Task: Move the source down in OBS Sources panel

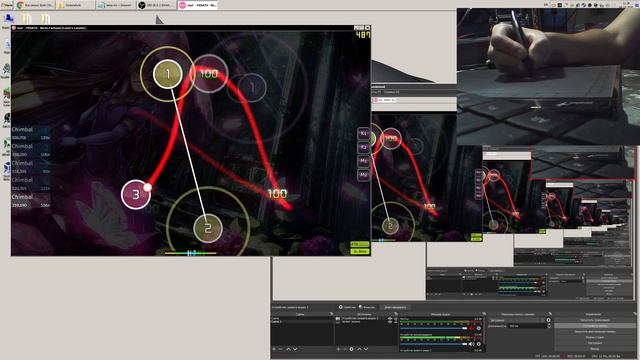Action: (366, 349)
